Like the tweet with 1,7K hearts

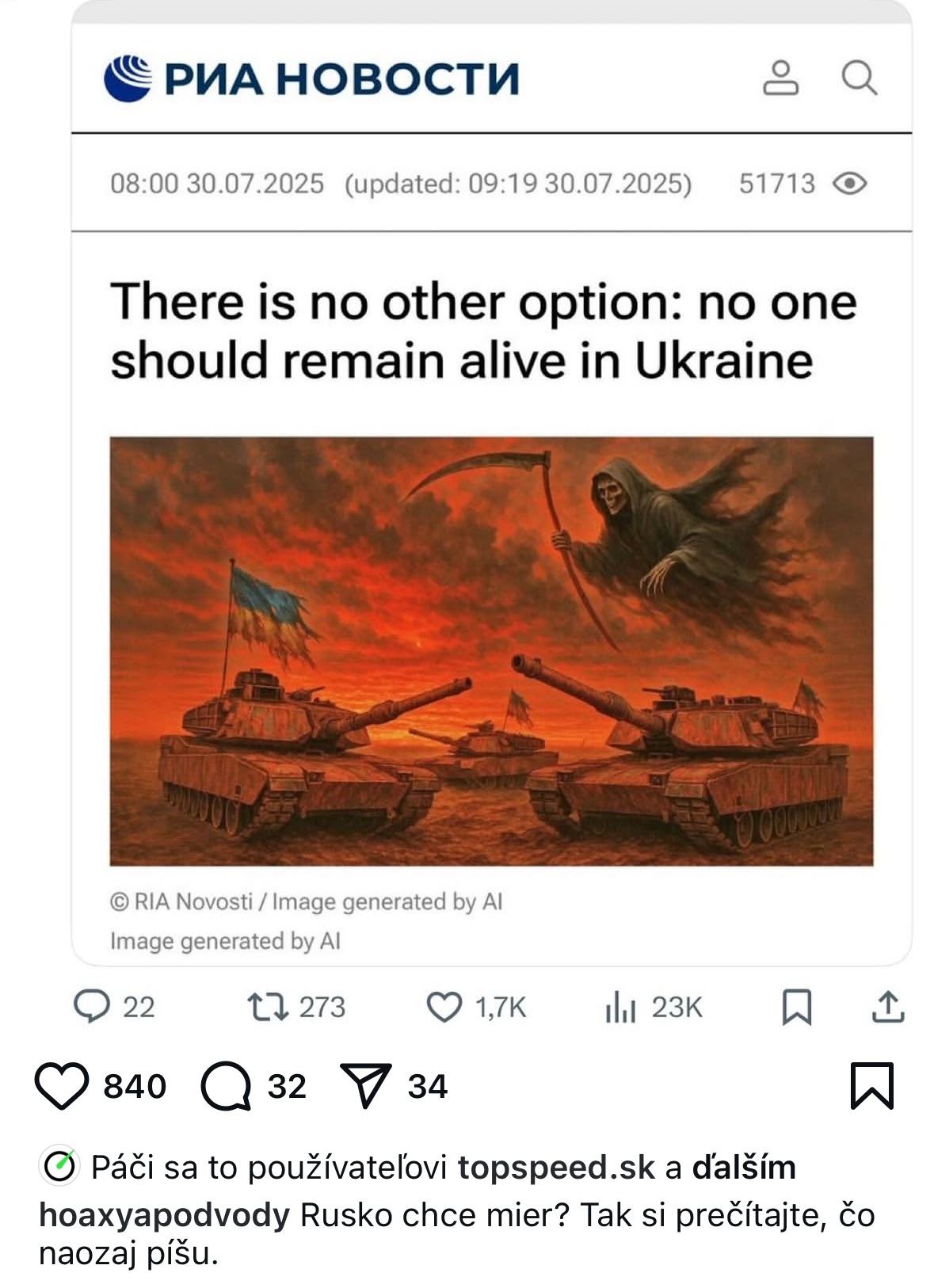point(444,1007)
